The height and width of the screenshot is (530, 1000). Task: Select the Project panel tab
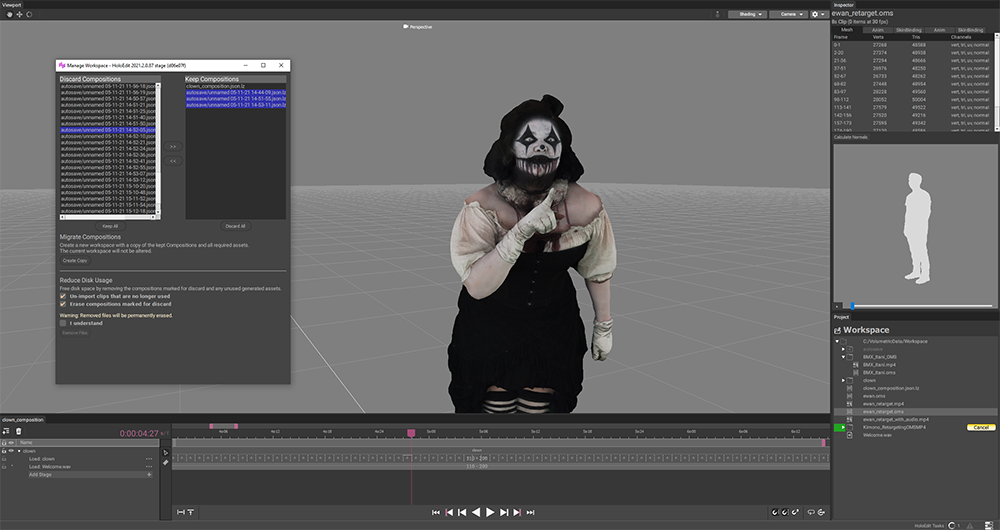click(x=841, y=317)
